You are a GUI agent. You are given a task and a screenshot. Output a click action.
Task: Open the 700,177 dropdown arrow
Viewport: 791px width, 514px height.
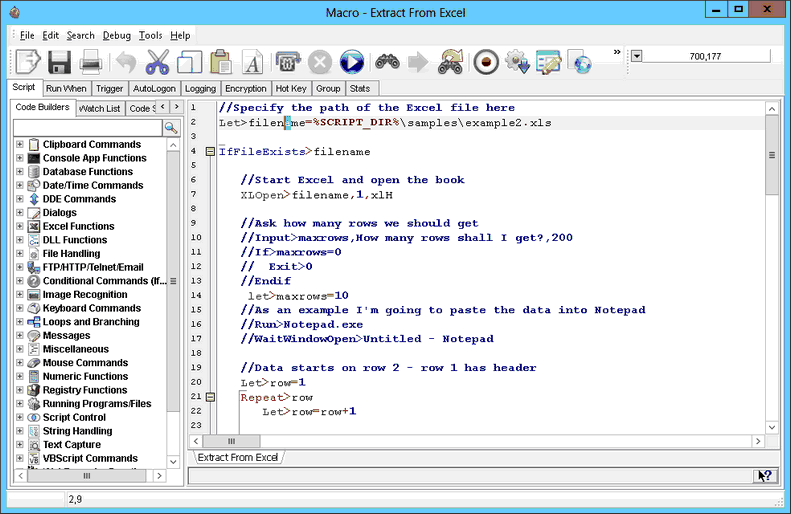click(637, 56)
